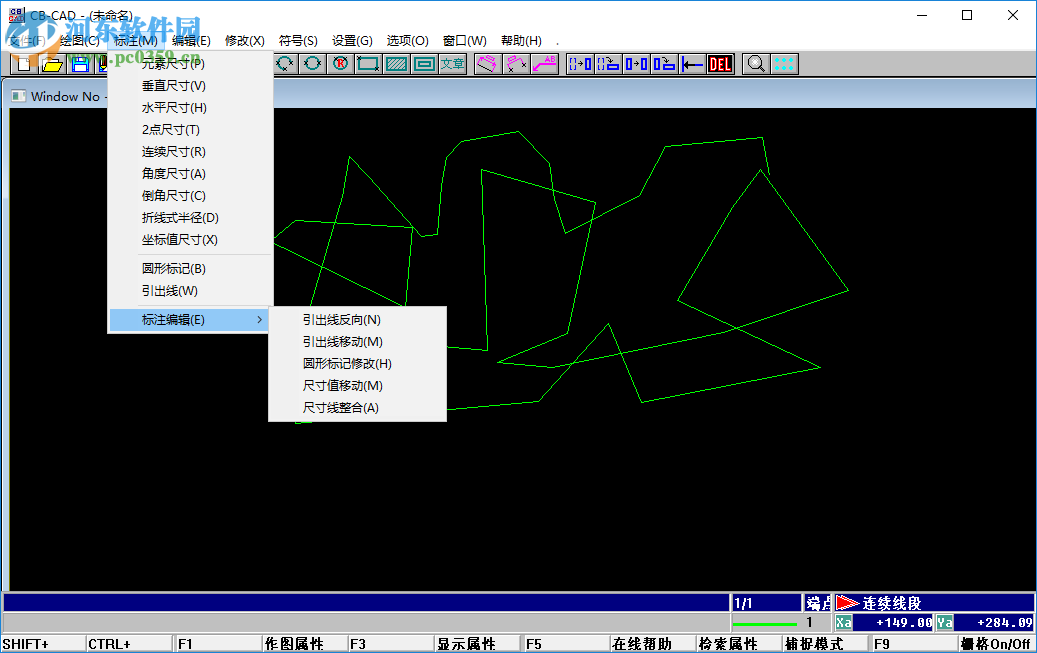1037x653 pixels.
Task: Click the DEL delete tool icon
Action: point(719,63)
